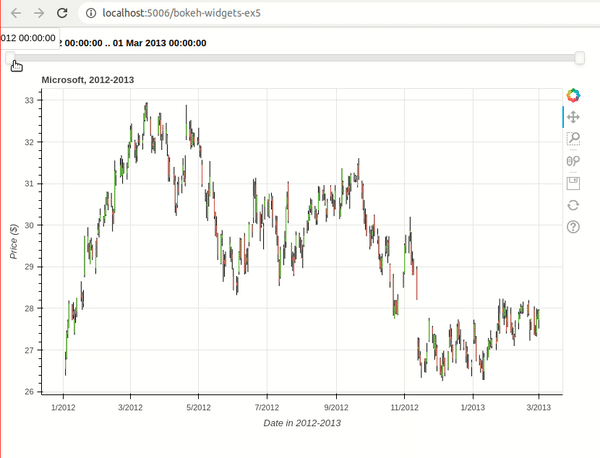Click the '31' y-axis tick label
Screen dimensions: 600x458
[x=29, y=184]
